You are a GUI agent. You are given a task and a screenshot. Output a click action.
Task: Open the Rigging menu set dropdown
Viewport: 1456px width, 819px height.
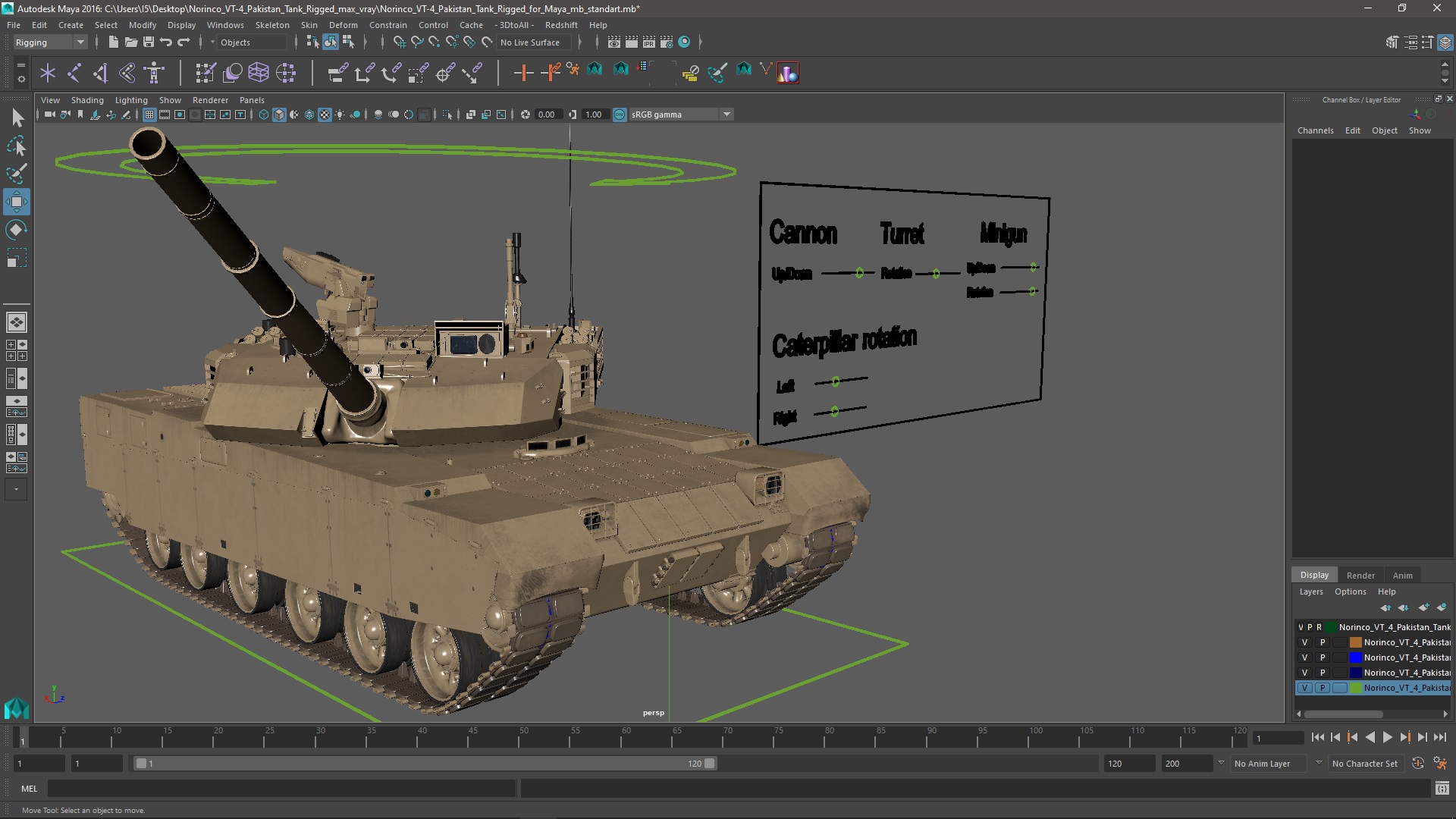point(49,42)
